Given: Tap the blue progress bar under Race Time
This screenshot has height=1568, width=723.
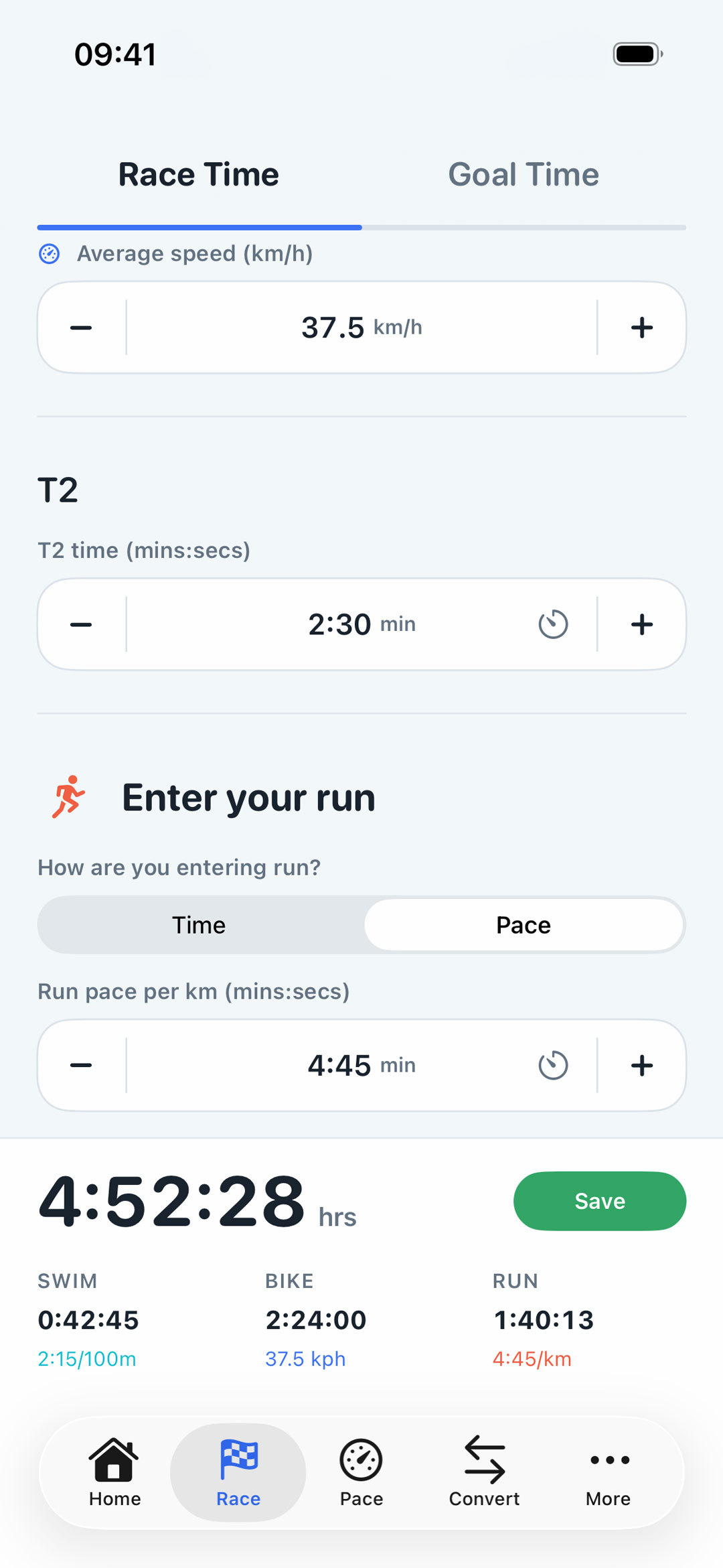Looking at the screenshot, I should 199,228.
